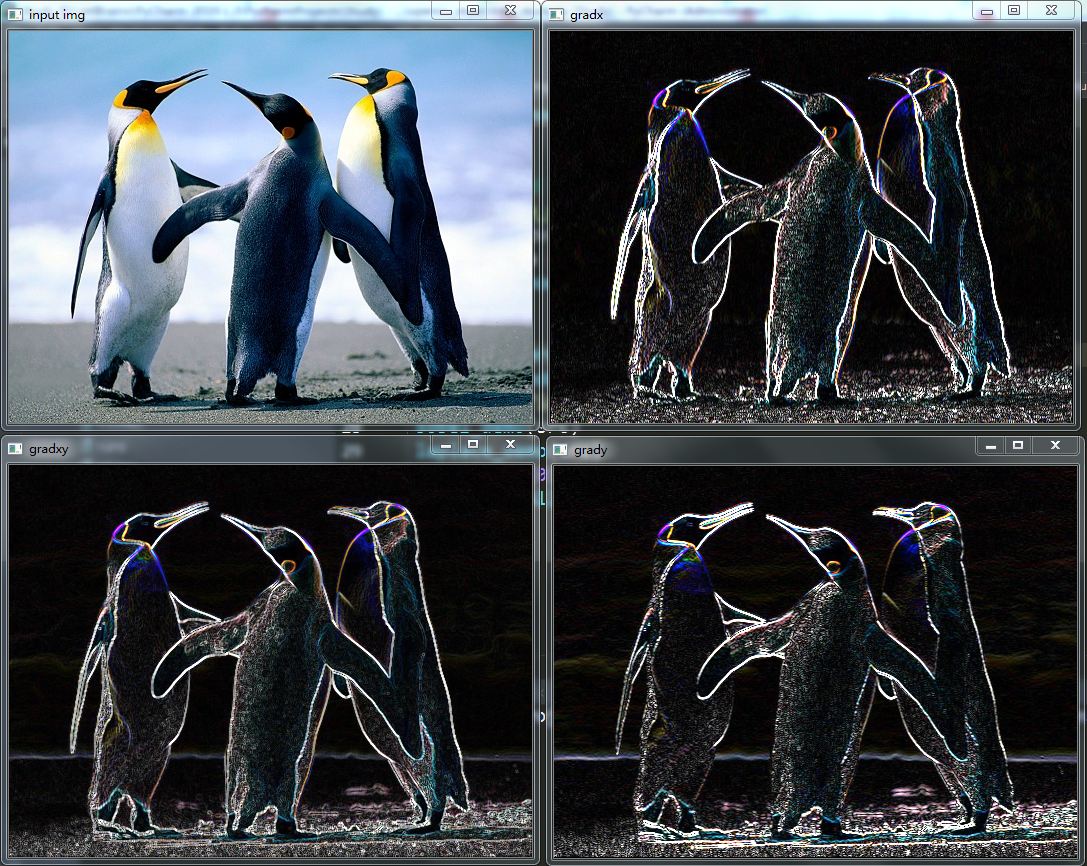Screen dimensions: 1087x866
Task: Click the grady window app icon
Action: point(560,450)
